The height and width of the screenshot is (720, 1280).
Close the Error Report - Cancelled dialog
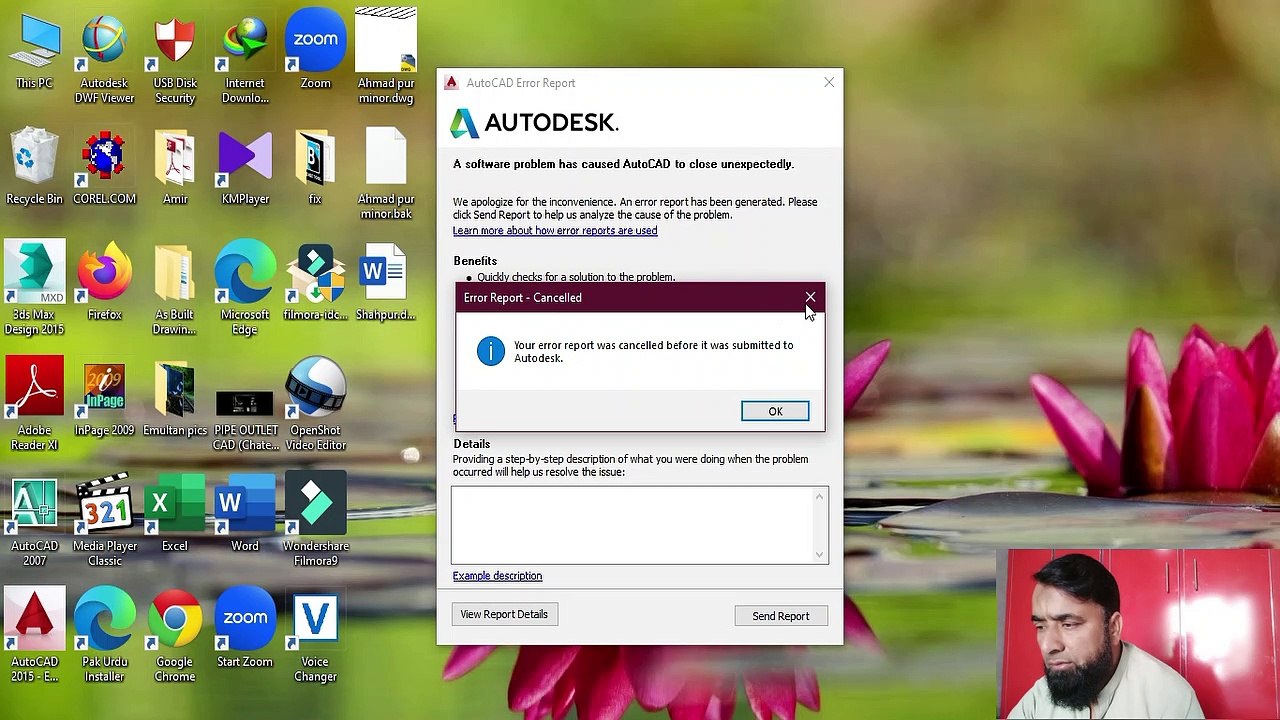click(810, 297)
